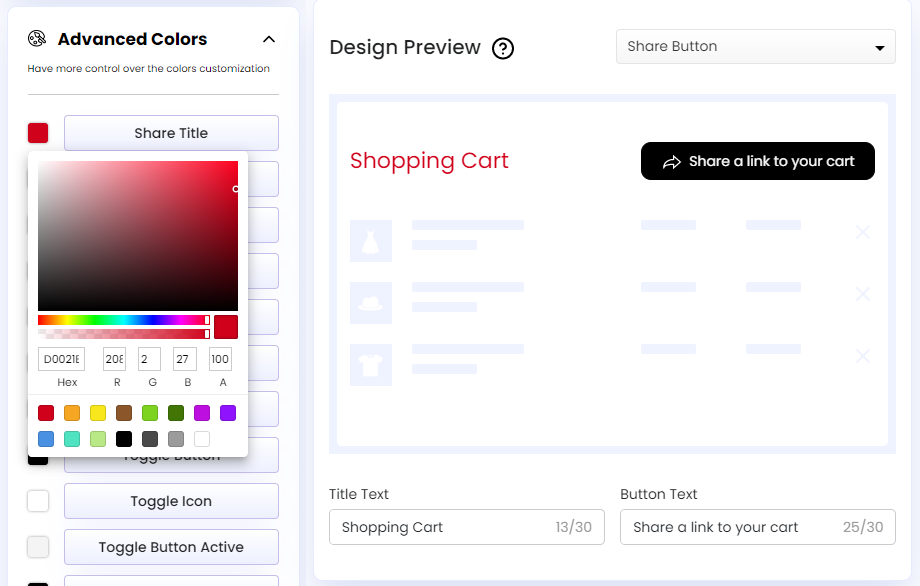Open the Share Button preview dropdown

pyautogui.click(x=755, y=47)
